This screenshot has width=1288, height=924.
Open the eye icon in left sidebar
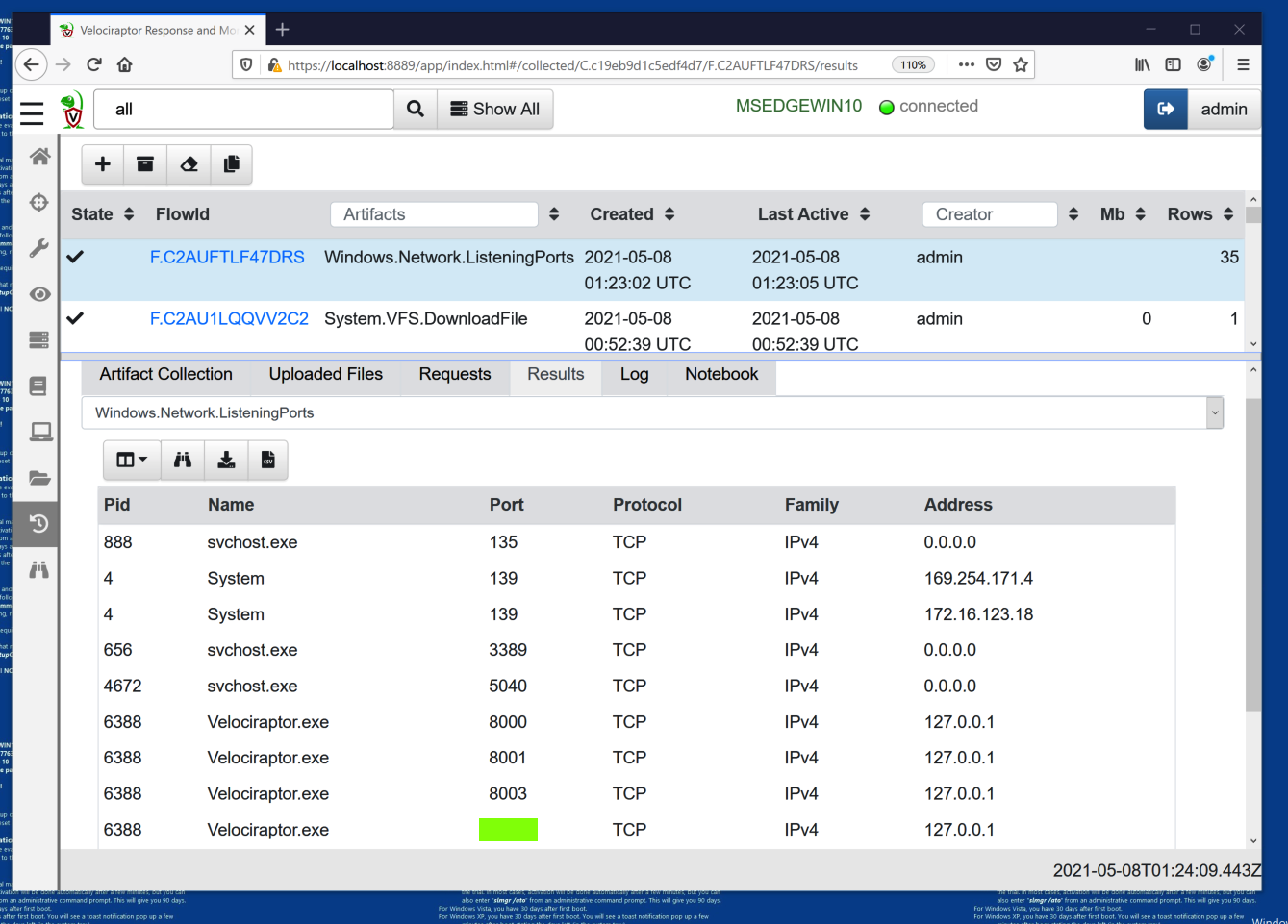tap(39, 294)
